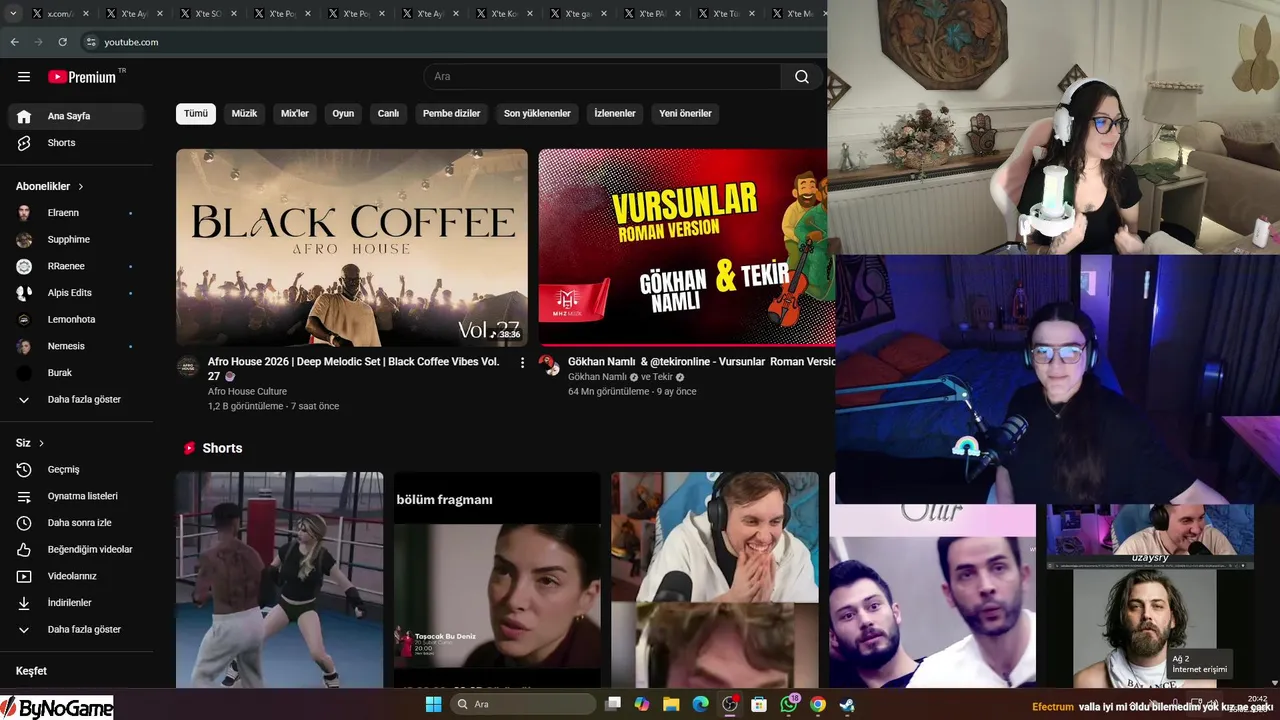Open the Windows Start menu

click(x=433, y=704)
